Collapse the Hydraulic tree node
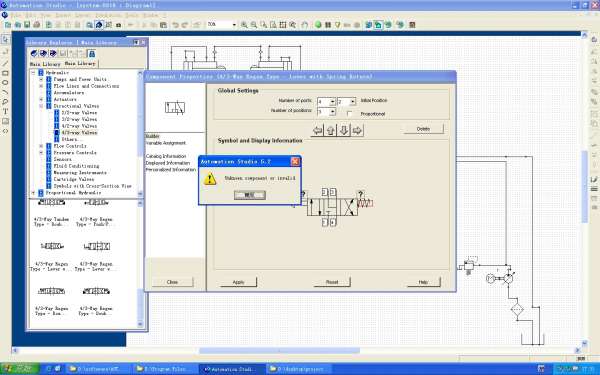600x375 pixels. (x=33, y=73)
